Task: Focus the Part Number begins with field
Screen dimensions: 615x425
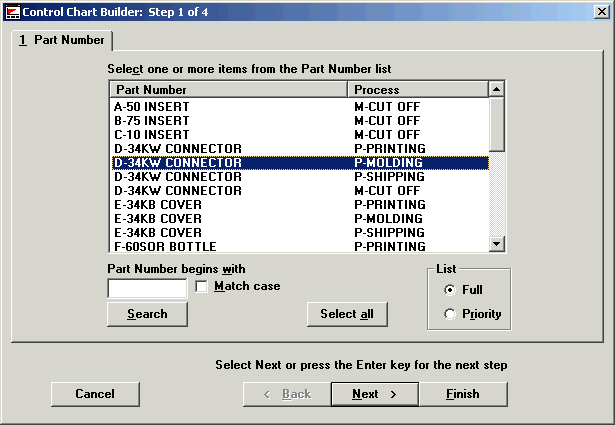Action: 147,288
